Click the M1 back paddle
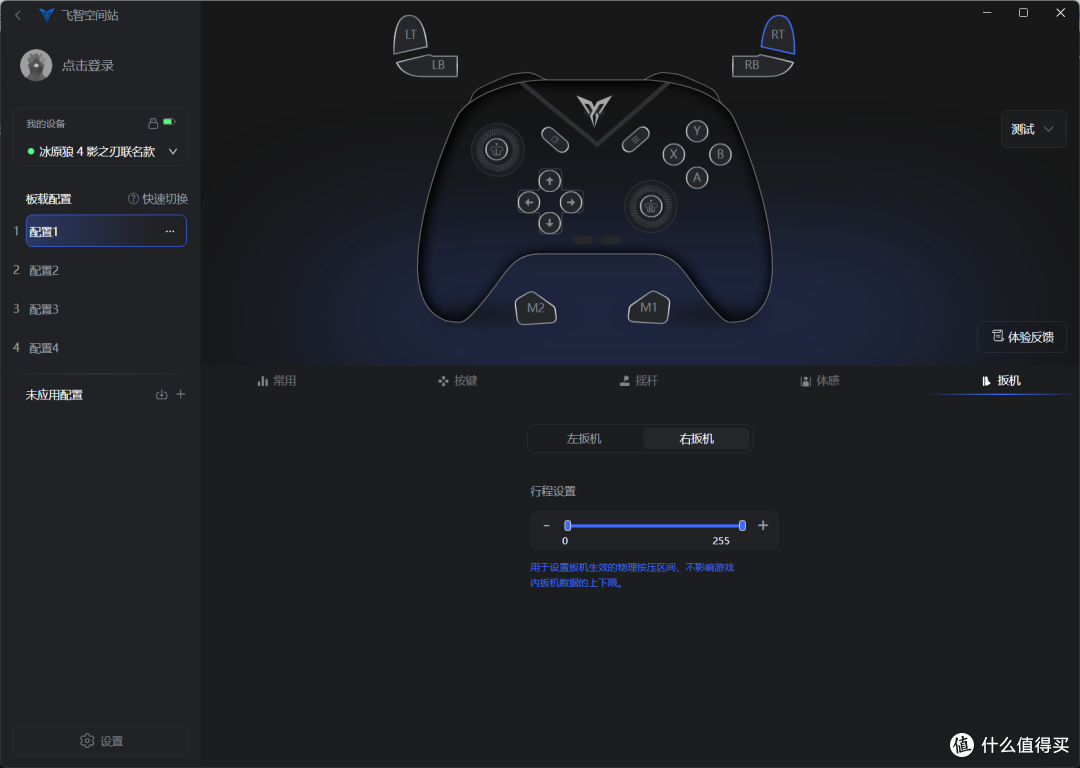1080x768 pixels. 649,307
